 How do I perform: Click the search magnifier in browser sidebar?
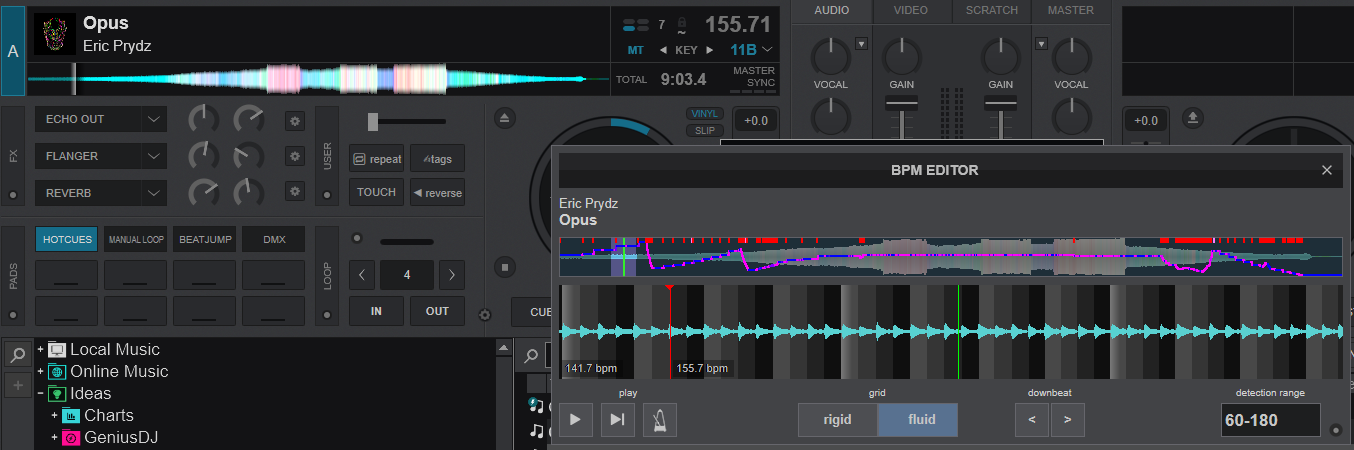pyautogui.click(x=17, y=354)
